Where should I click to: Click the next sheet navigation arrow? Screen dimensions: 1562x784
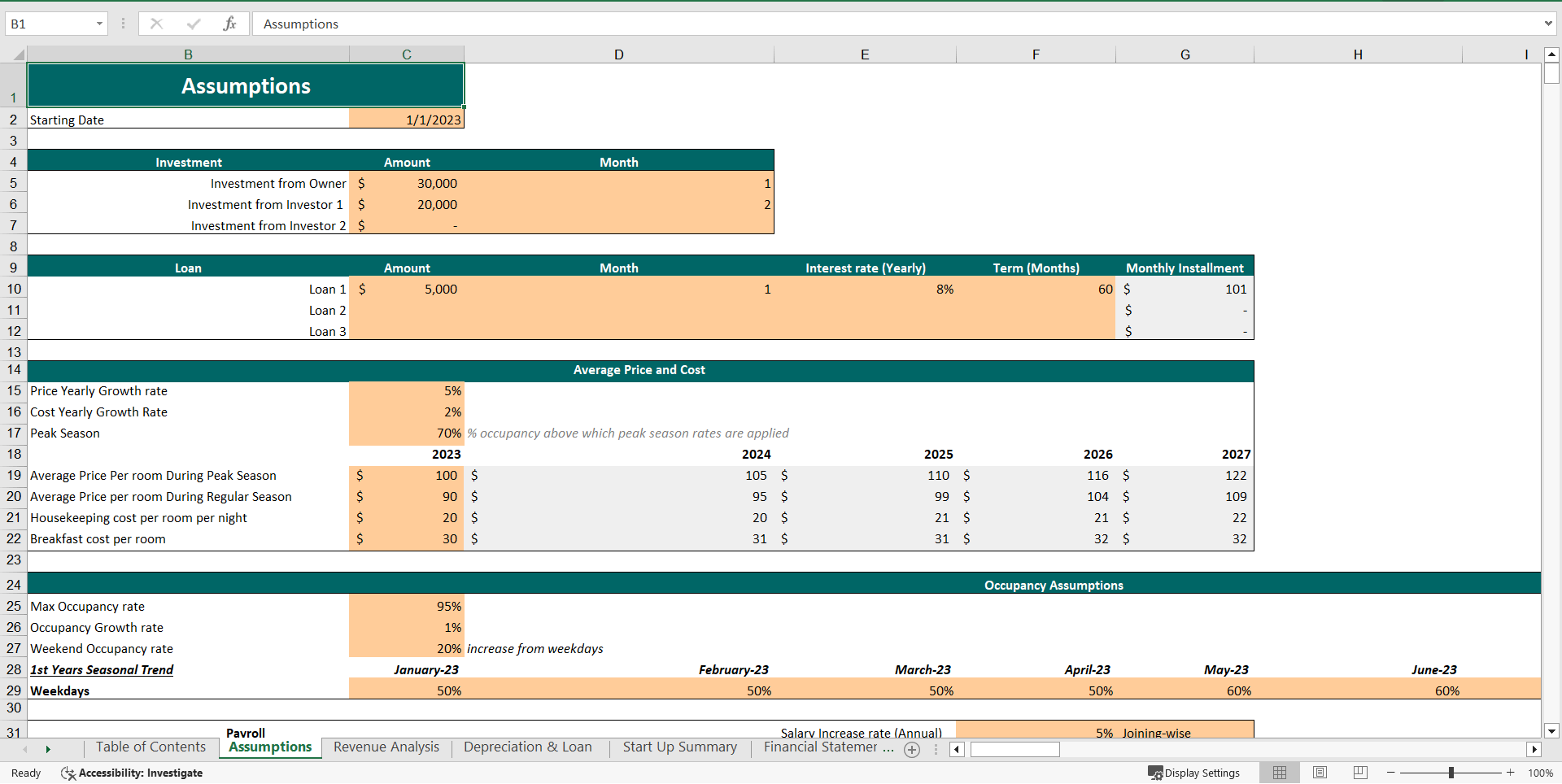[48, 750]
